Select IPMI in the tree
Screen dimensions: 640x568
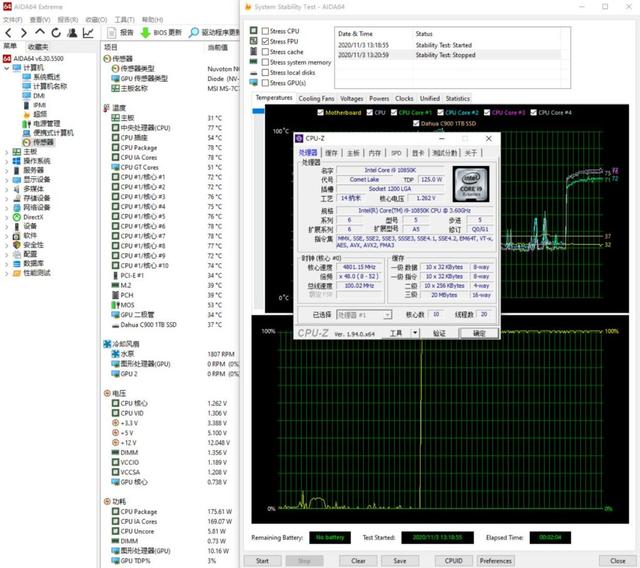tap(35, 105)
